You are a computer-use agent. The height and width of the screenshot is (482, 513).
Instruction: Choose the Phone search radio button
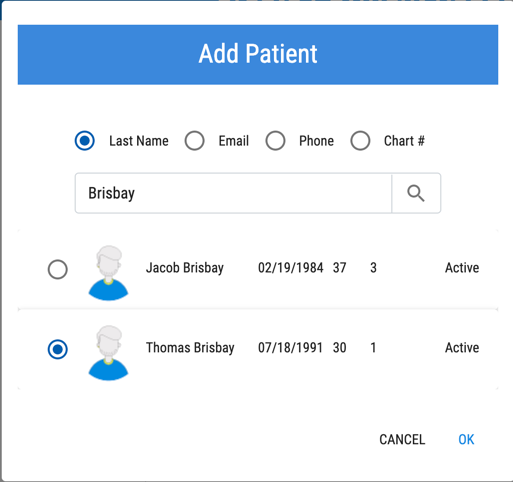[x=275, y=141]
